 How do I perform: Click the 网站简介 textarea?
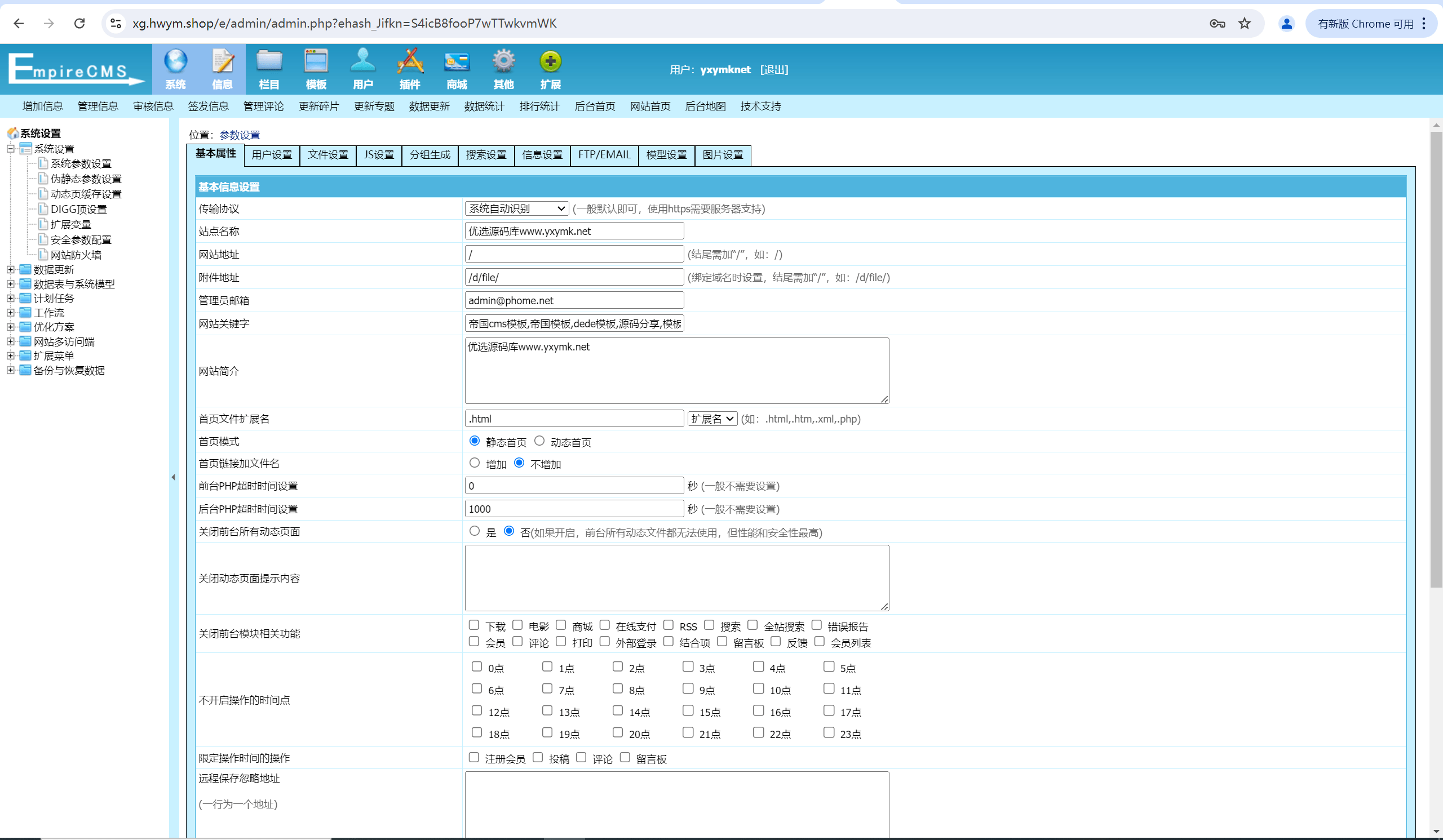677,371
